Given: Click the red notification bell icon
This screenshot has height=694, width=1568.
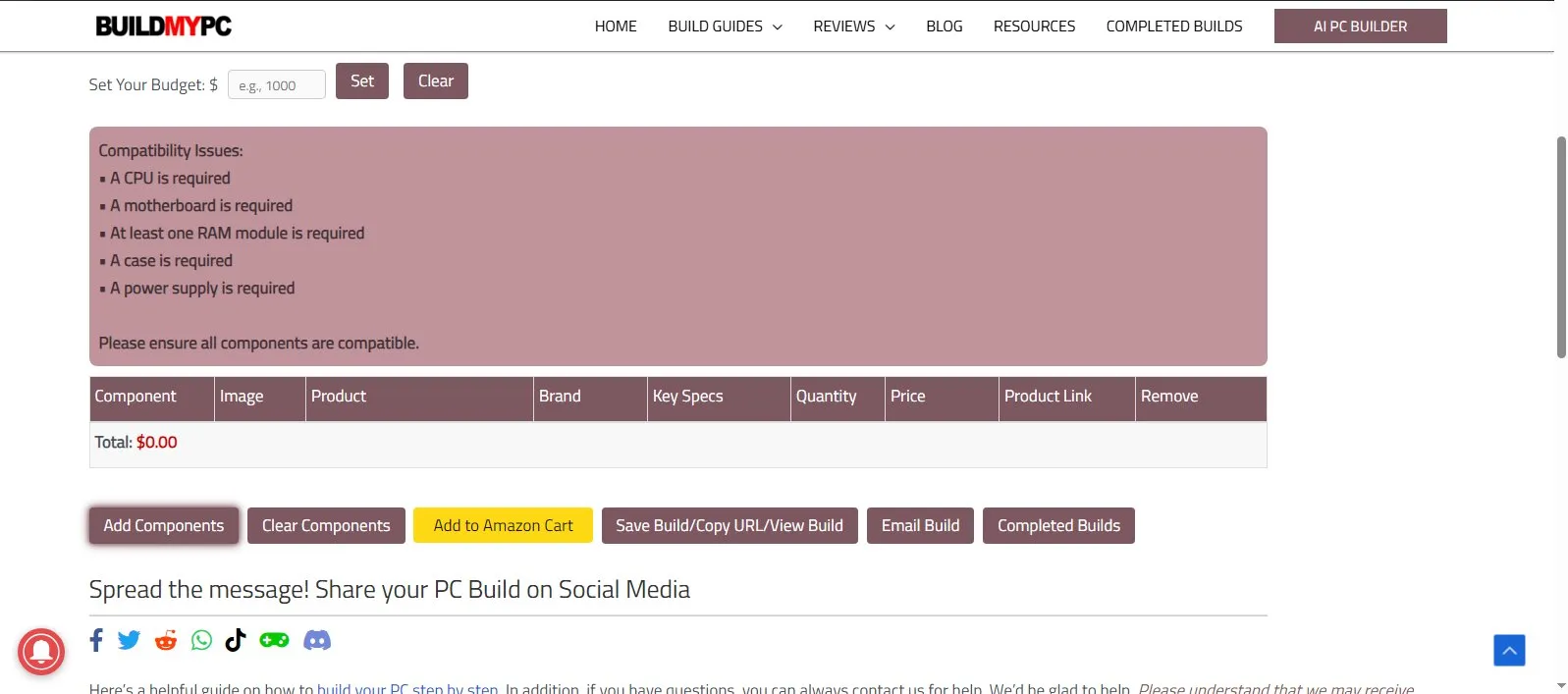Looking at the screenshot, I should tap(41, 652).
